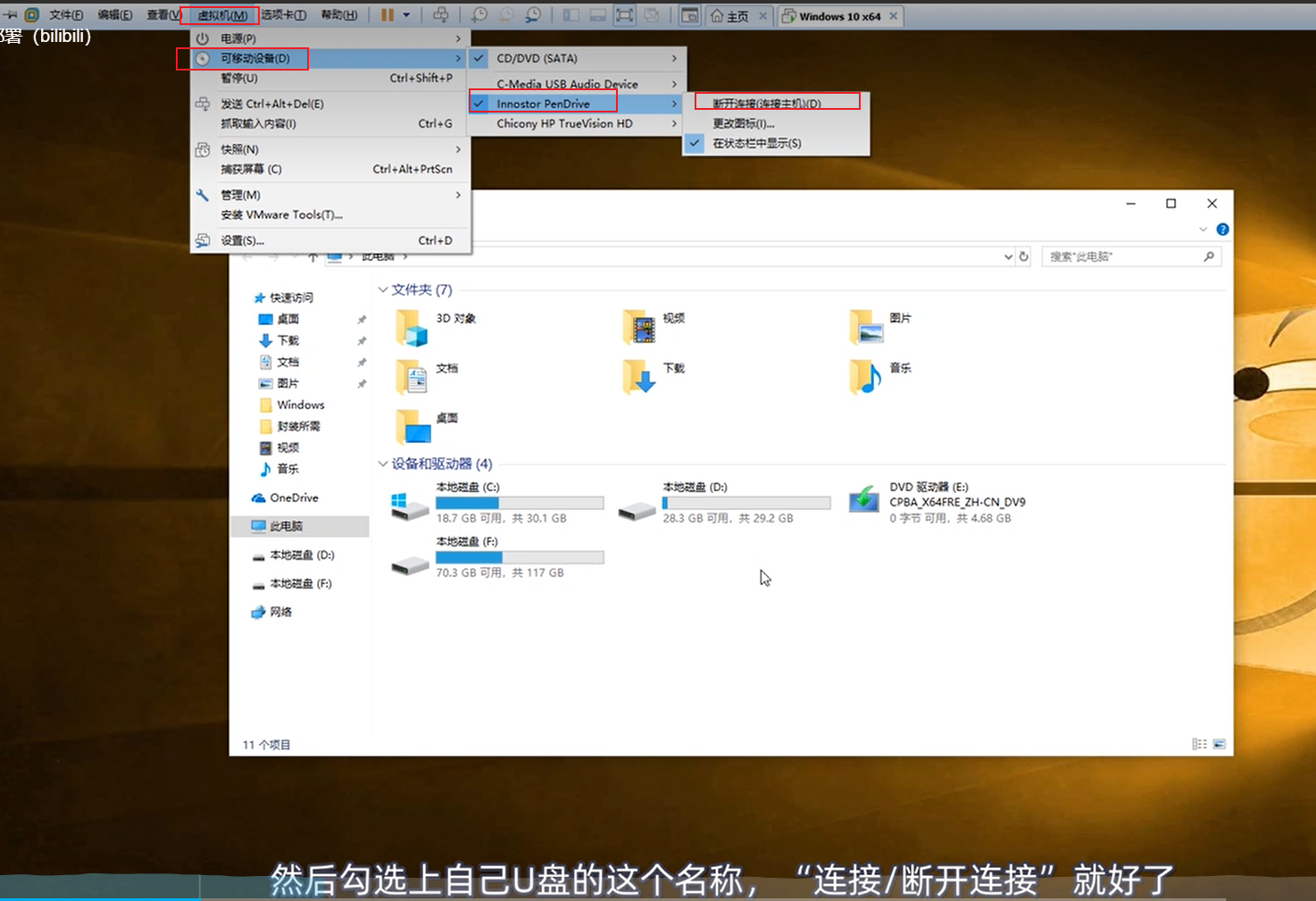This screenshot has width=1316, height=901.
Task: Open 设置(S)... from the menu
Action: click(330, 240)
